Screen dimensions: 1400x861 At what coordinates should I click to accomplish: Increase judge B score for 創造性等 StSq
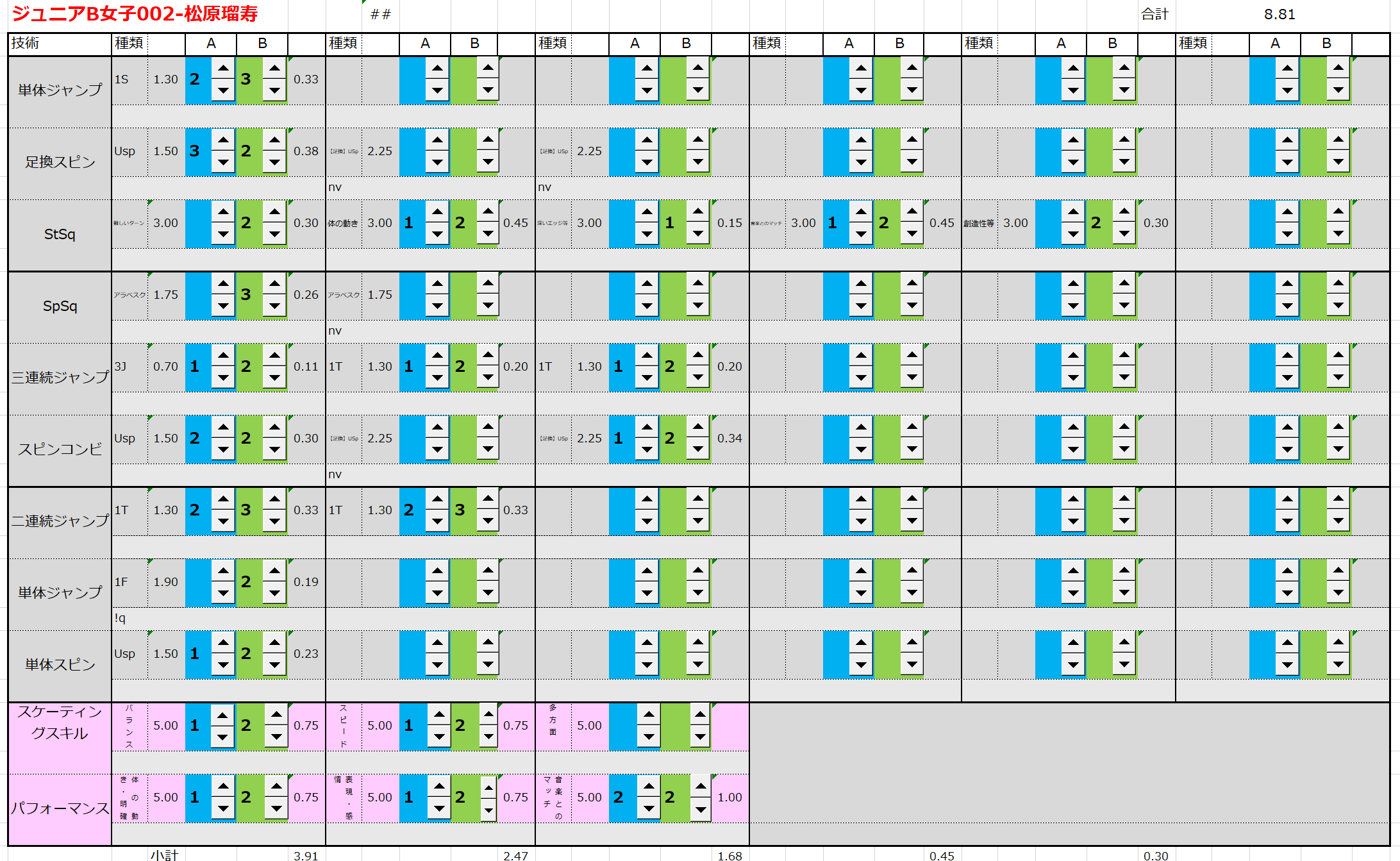click(1124, 212)
